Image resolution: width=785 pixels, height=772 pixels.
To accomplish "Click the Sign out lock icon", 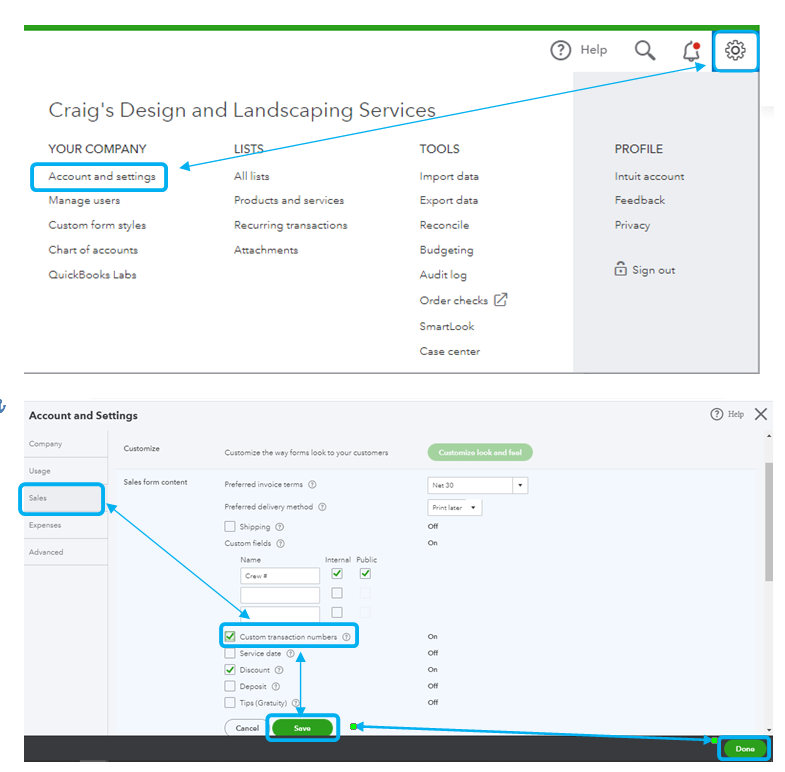I will tap(620, 269).
